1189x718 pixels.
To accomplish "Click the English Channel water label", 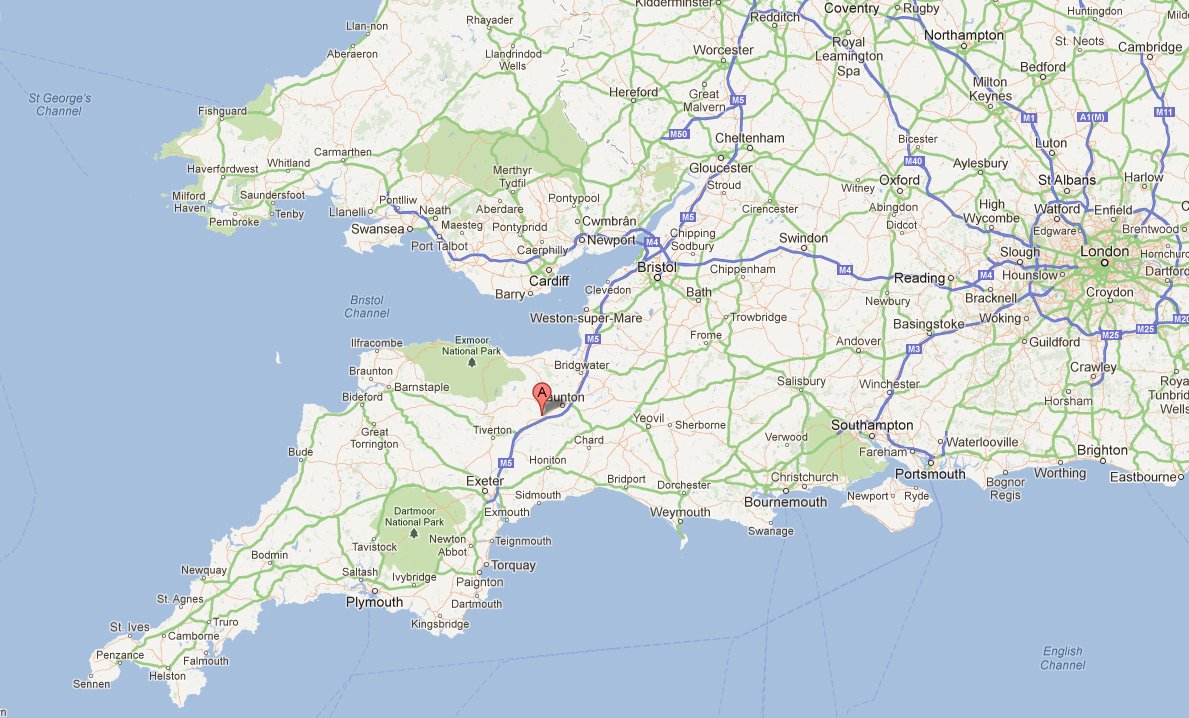I will (1062, 658).
